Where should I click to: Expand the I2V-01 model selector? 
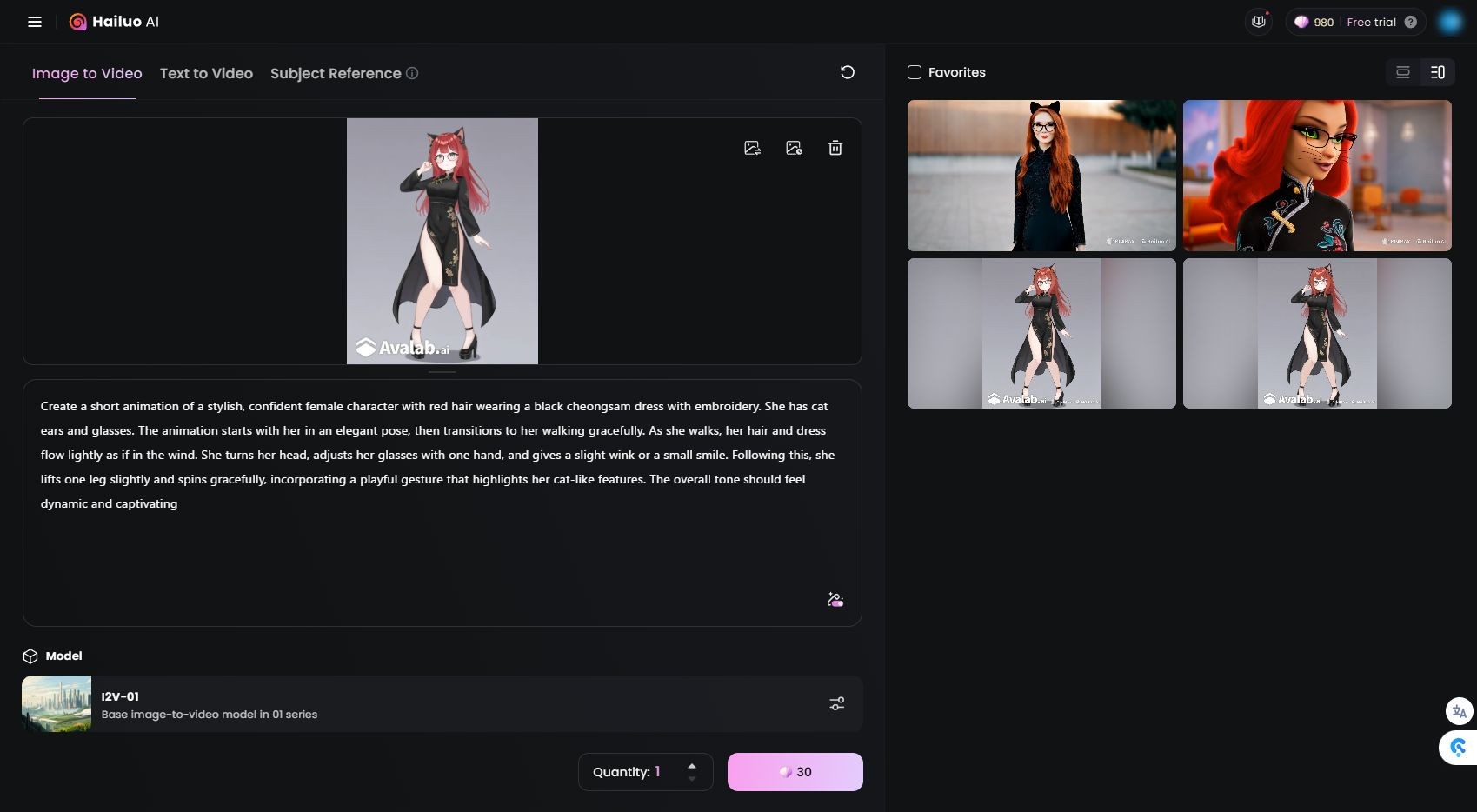435,703
